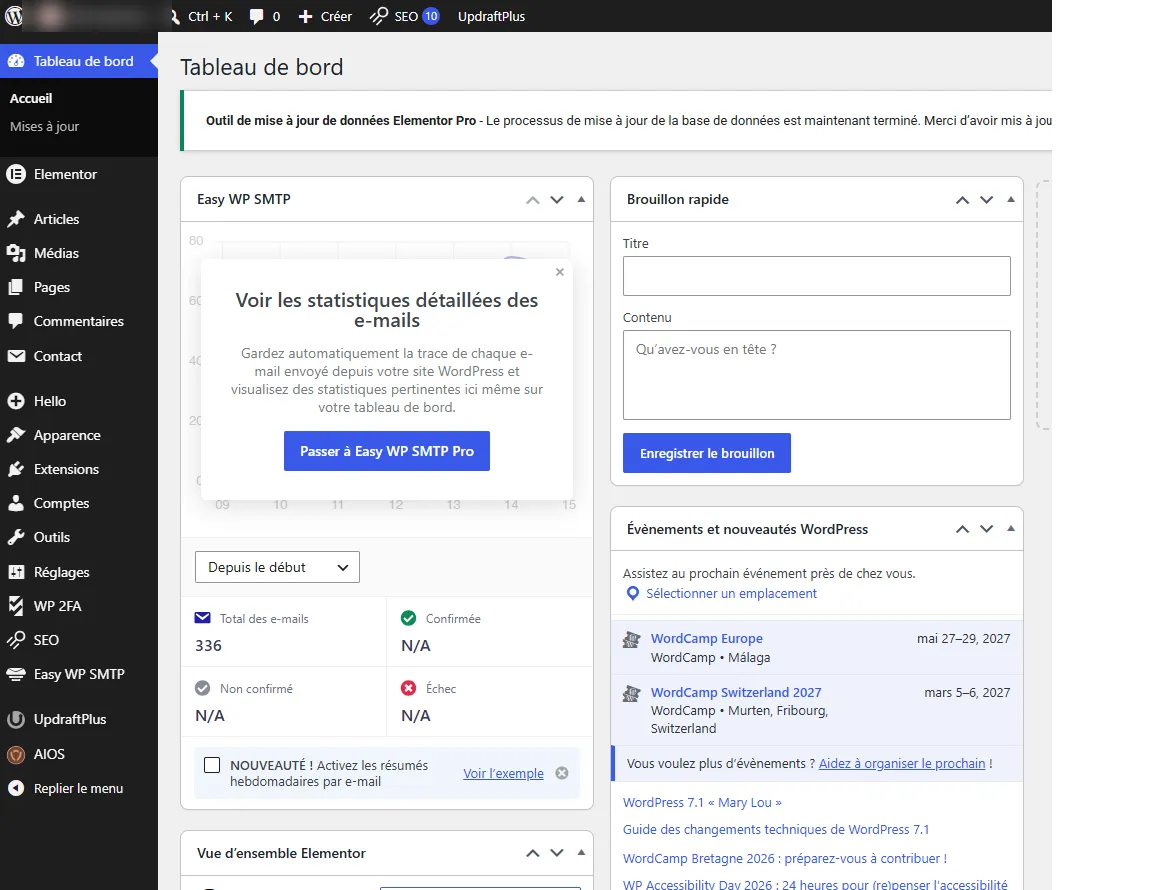Open the WordCamp Europe event link
Screen dimensions: 1152x890
coord(707,639)
